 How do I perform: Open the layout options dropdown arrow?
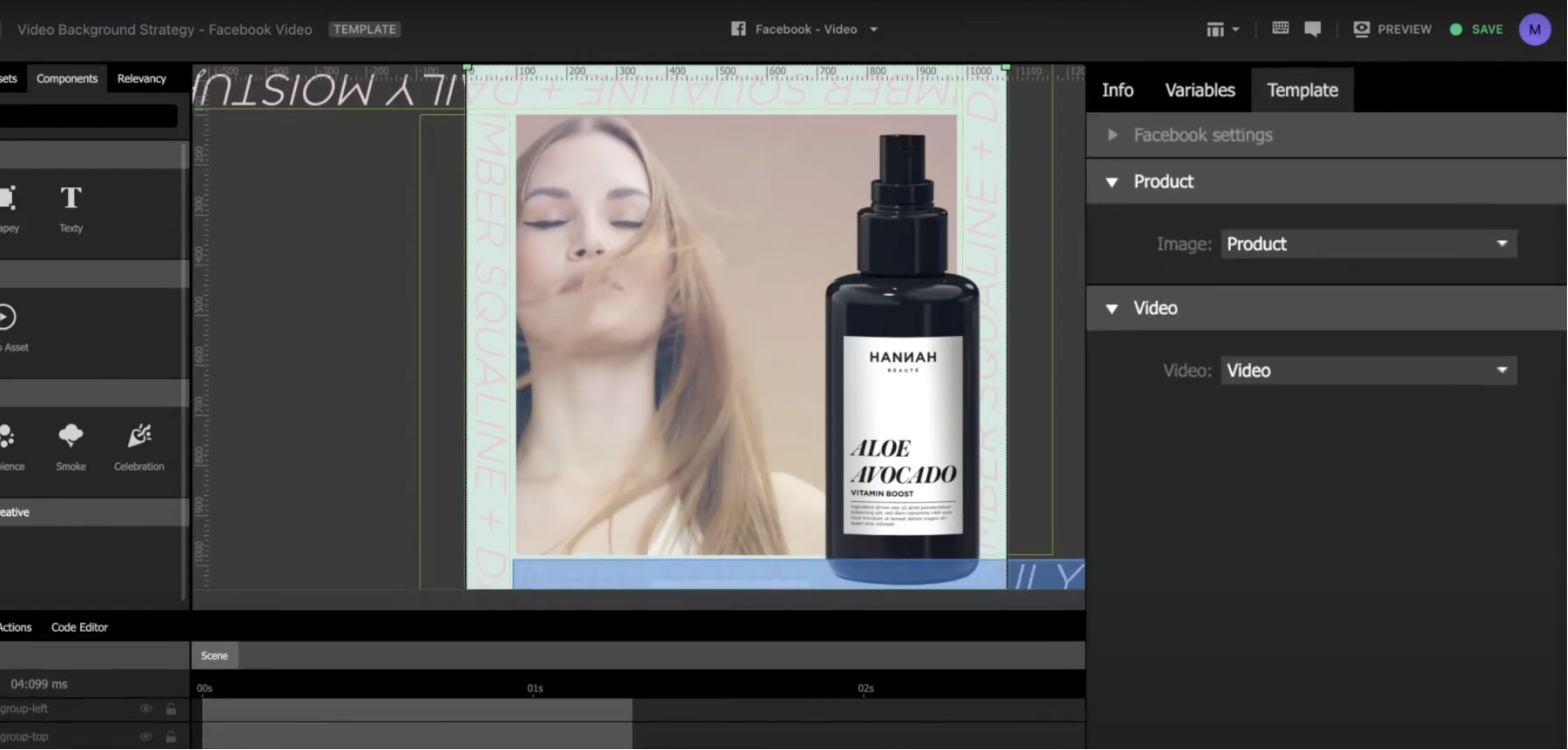pyautogui.click(x=1235, y=30)
